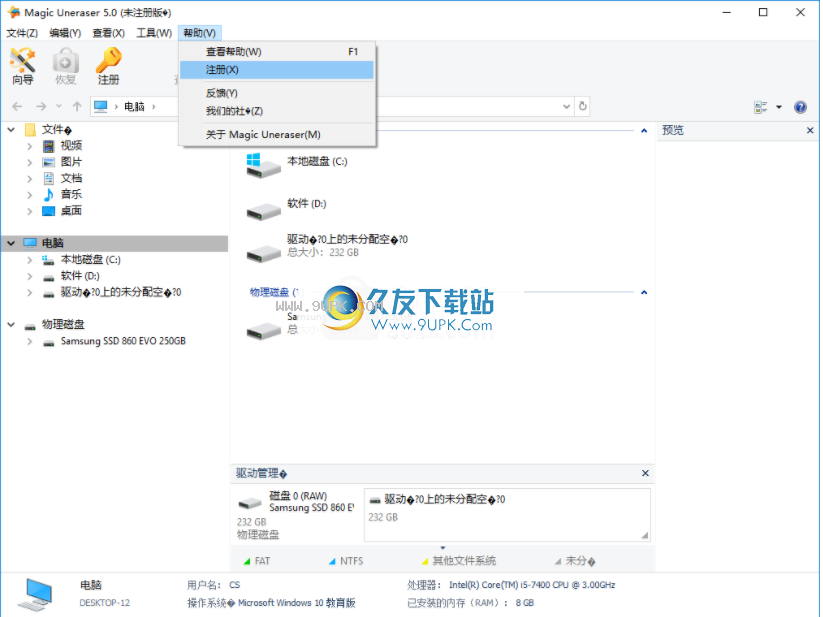Open the 文件(Z) menu
Screen dimensions: 823x617
(22, 33)
